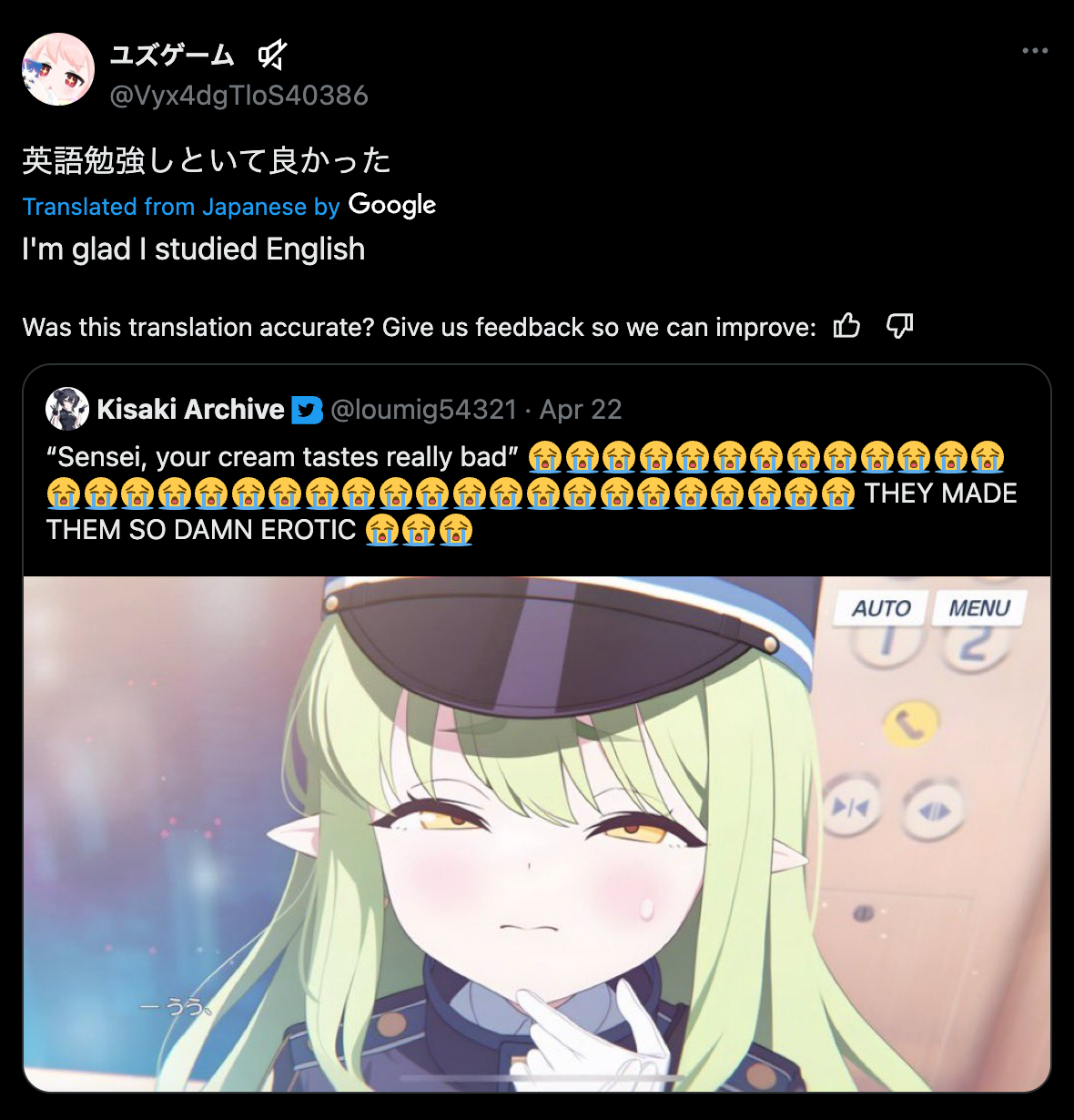Open ユズゲーム profile avatar

58,69
